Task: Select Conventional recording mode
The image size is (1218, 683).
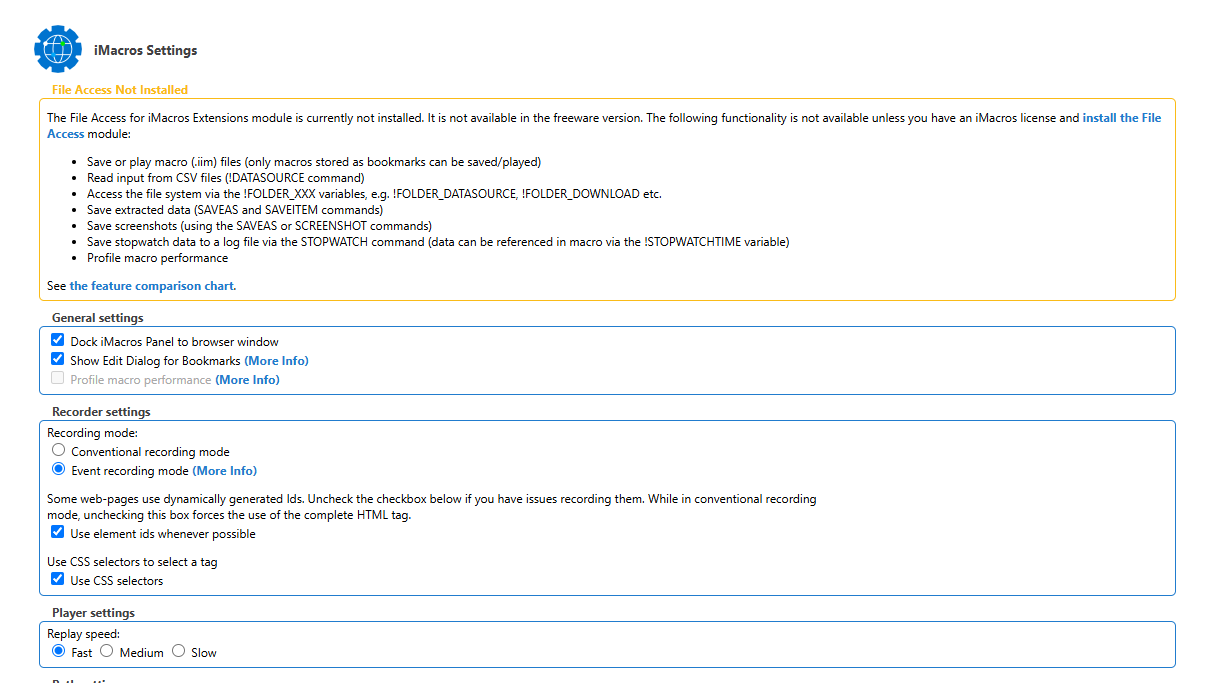Action: click(x=59, y=451)
